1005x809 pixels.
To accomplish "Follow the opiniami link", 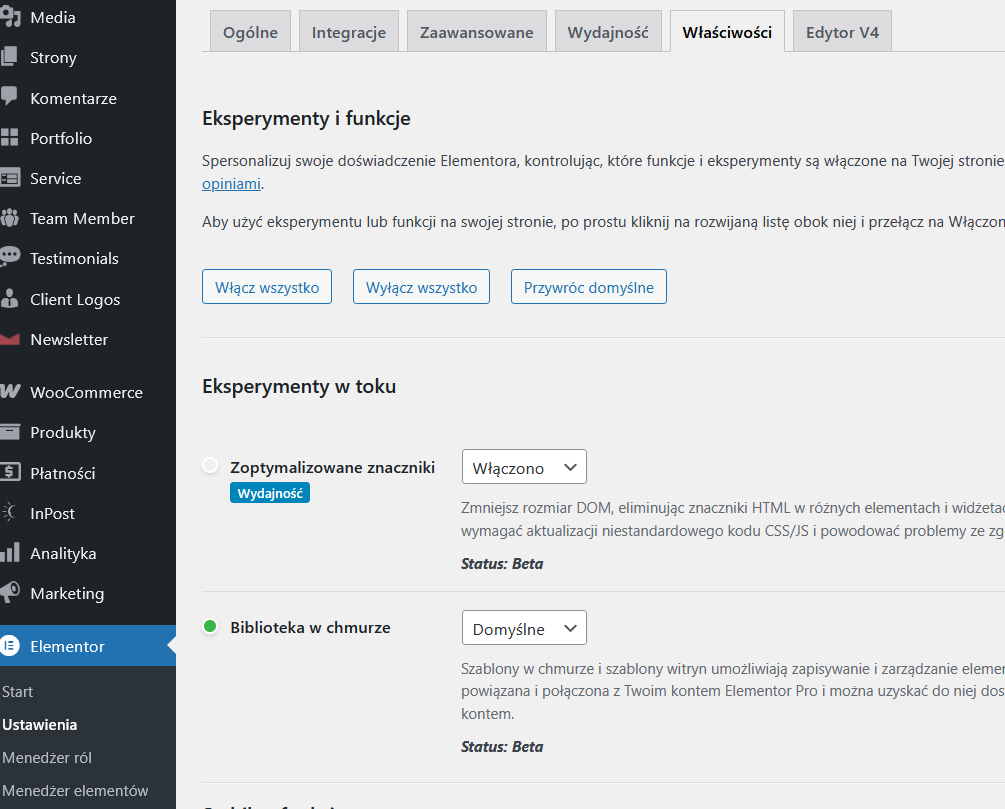I will pyautogui.click(x=232, y=184).
